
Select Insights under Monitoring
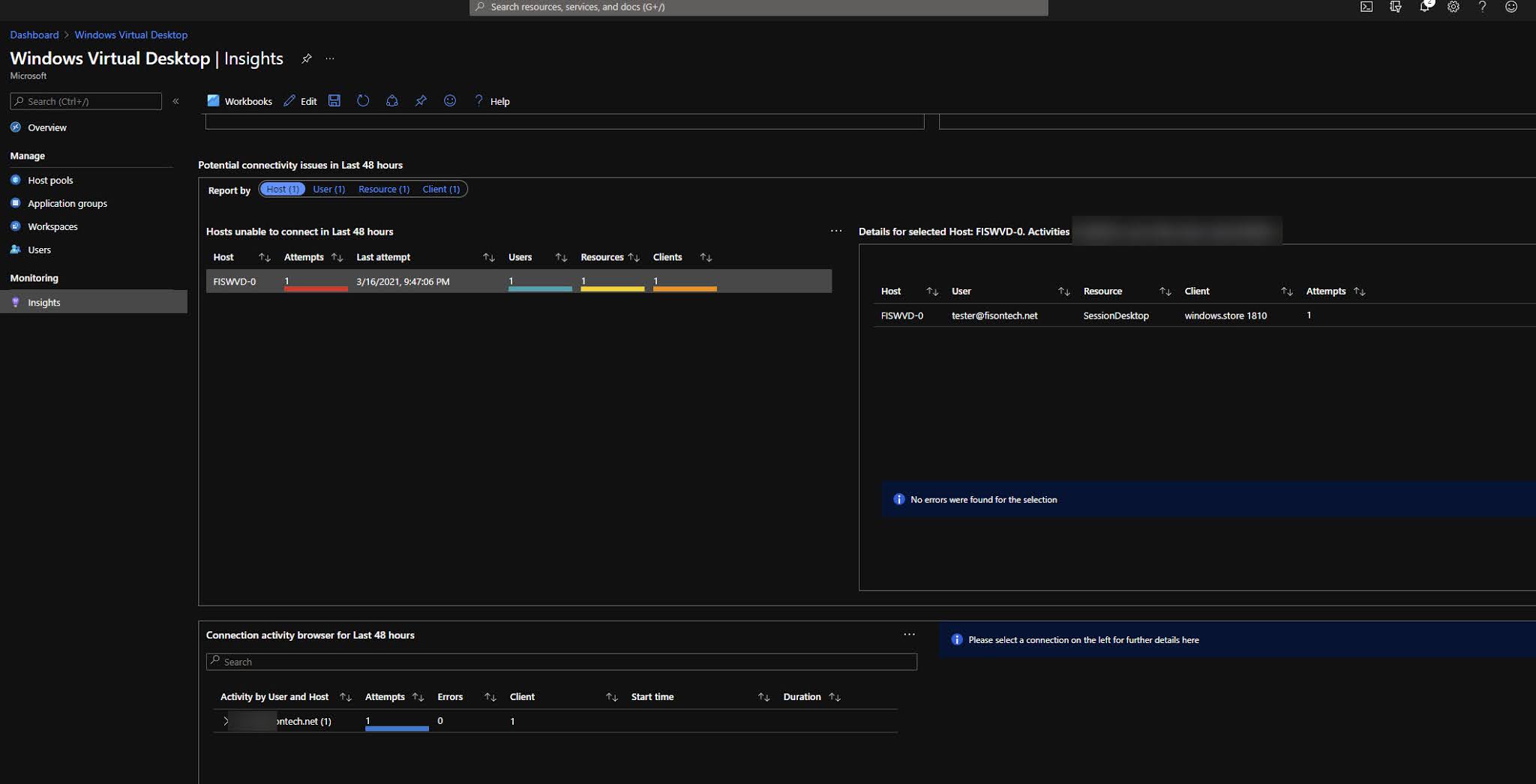pos(94,302)
